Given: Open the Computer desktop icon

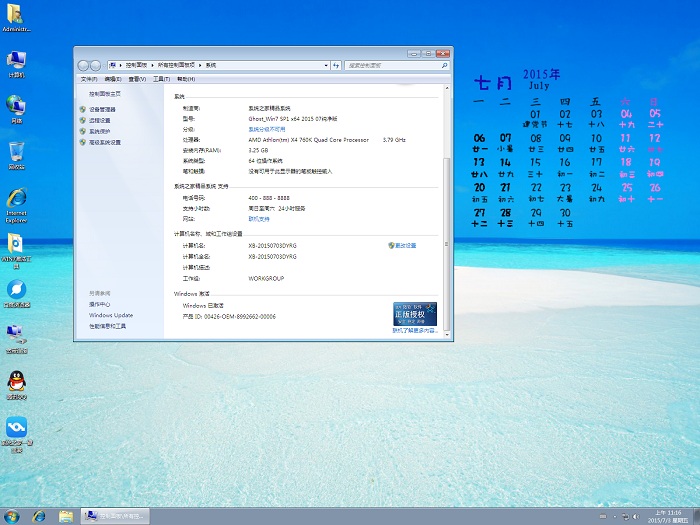Looking at the screenshot, I should pos(16,61).
